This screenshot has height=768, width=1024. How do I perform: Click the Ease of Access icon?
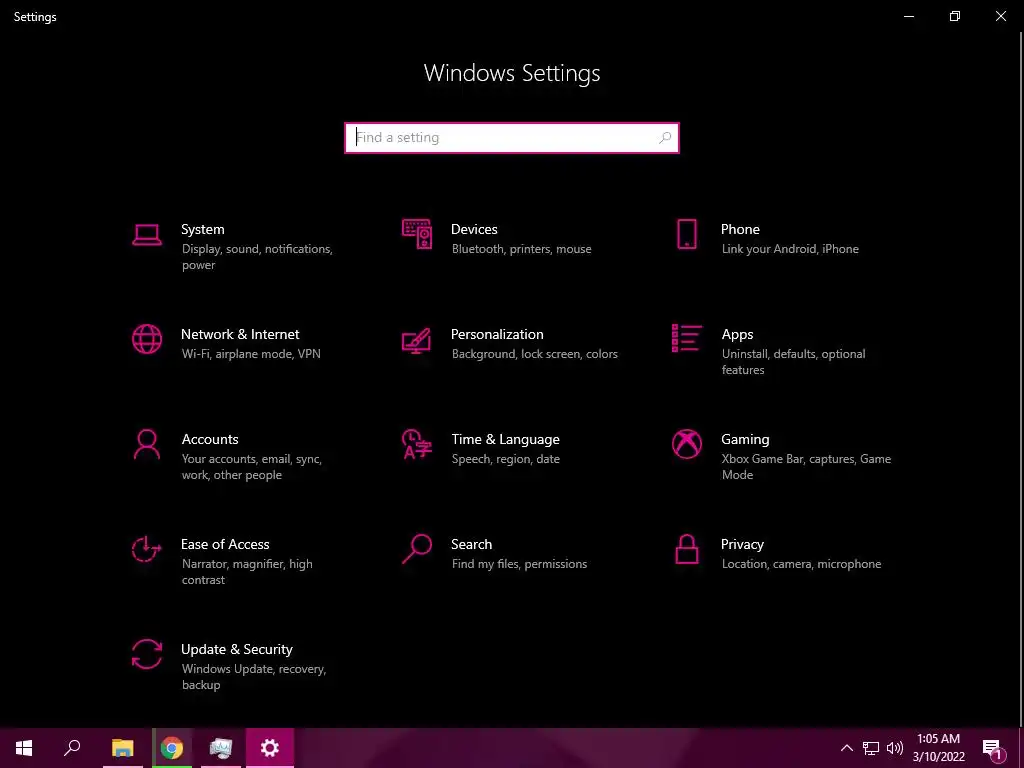[146, 549]
